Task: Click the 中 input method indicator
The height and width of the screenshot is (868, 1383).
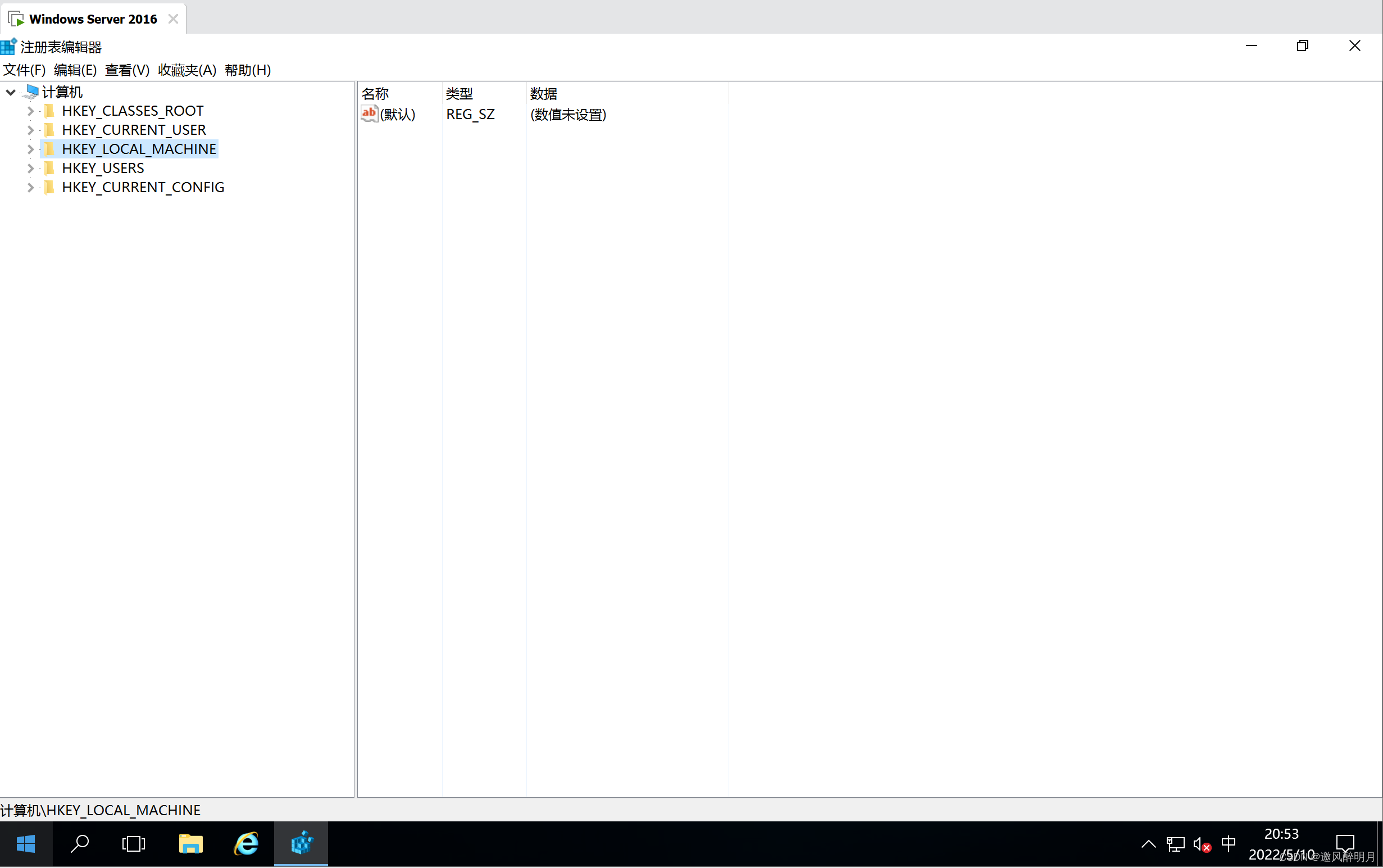Action: pos(1229,844)
